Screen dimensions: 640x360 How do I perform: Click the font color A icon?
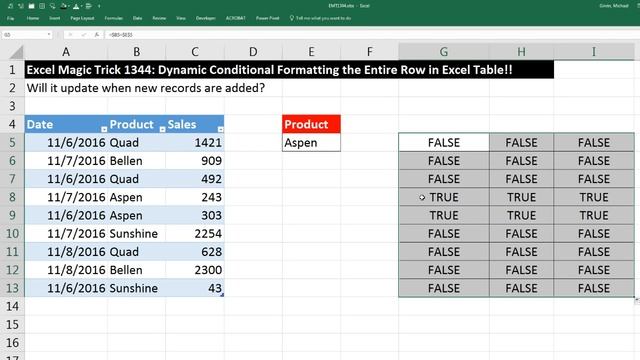point(76,6)
